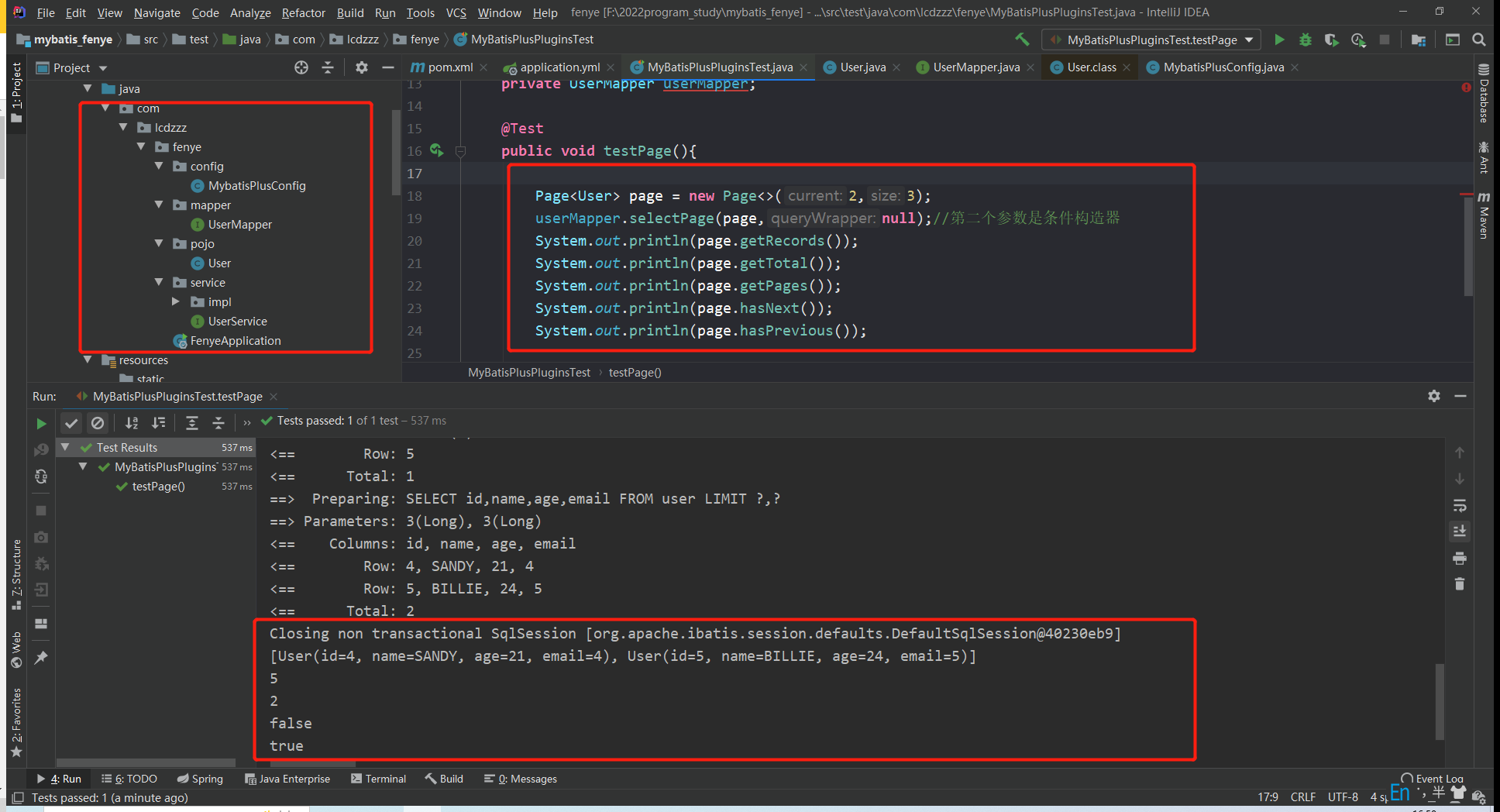Collapse the Test Results tree node

coord(66,447)
